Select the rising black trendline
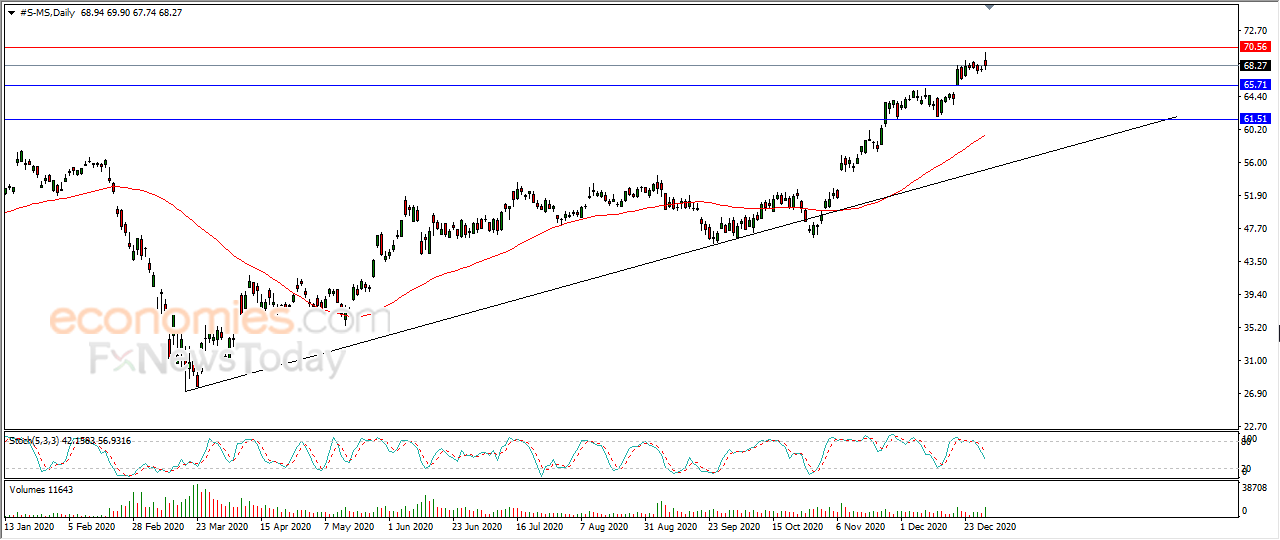 [680, 254]
